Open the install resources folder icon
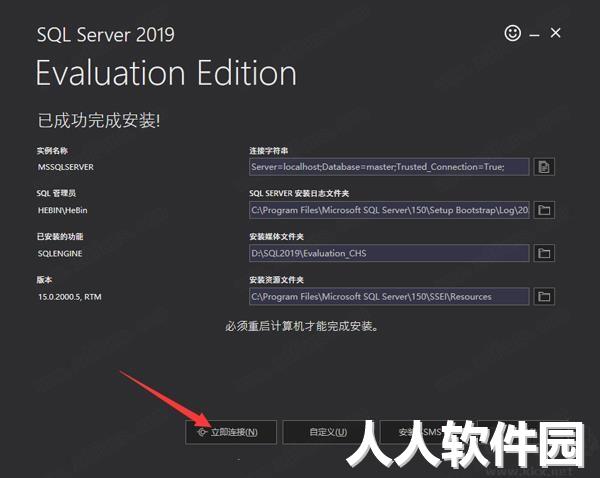The height and width of the screenshot is (478, 600). tap(544, 297)
